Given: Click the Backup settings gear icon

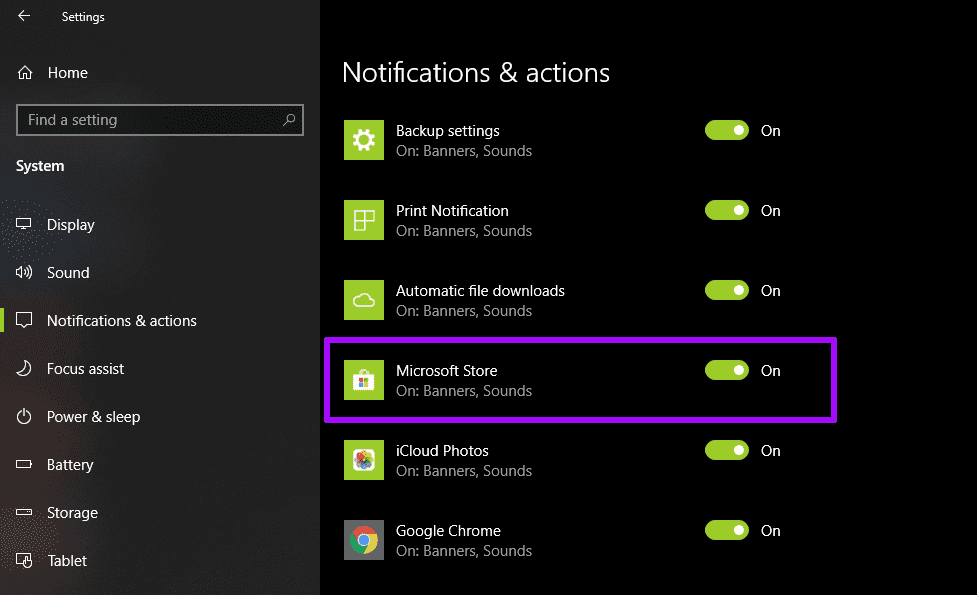Looking at the screenshot, I should 364,140.
